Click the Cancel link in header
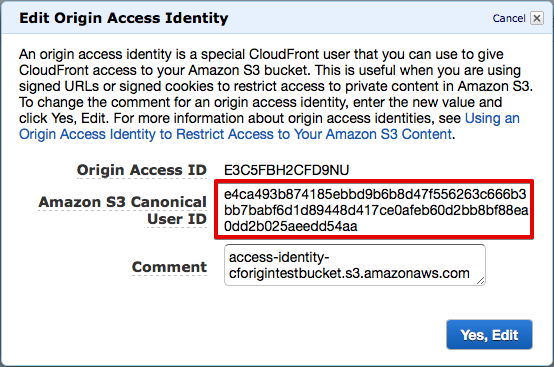The width and height of the screenshot is (554, 367). [509, 18]
